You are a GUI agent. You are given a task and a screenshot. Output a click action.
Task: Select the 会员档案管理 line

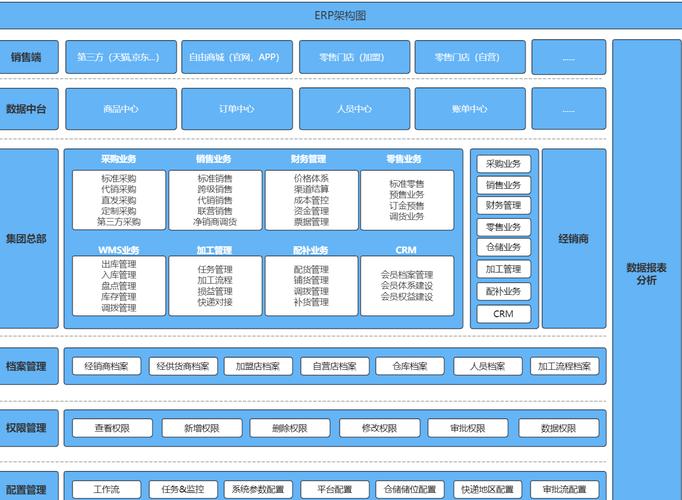[x=407, y=275]
